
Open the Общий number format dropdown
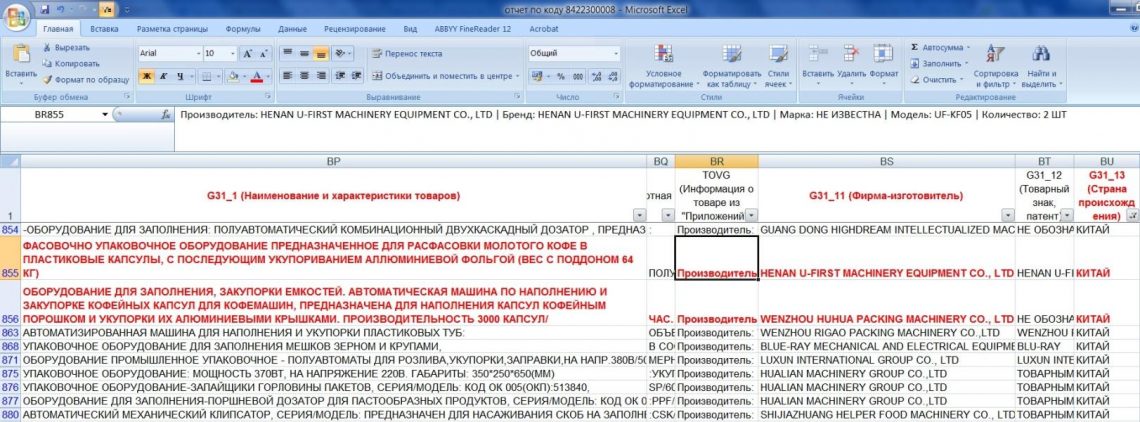pos(616,54)
